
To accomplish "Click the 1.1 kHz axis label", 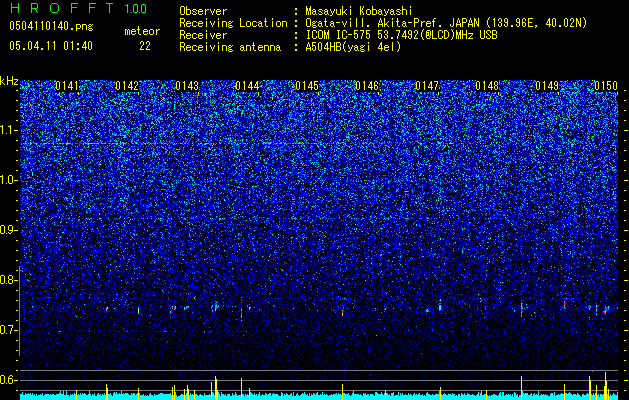I will click(x=9, y=130).
